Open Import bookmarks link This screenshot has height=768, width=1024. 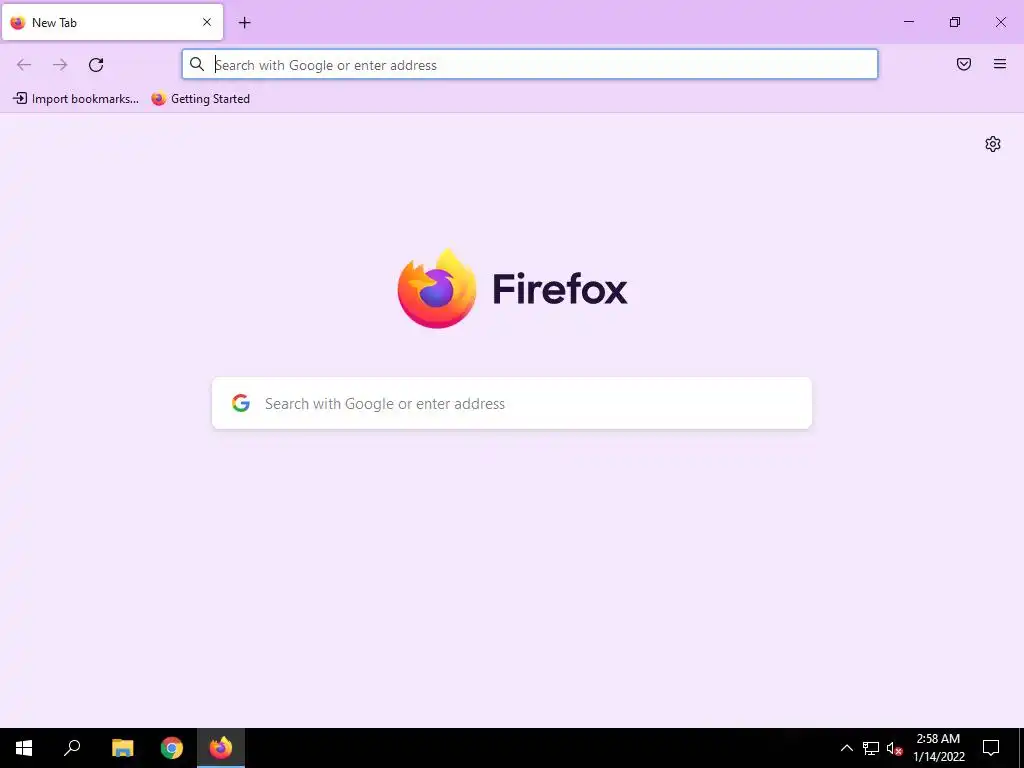coord(76,99)
